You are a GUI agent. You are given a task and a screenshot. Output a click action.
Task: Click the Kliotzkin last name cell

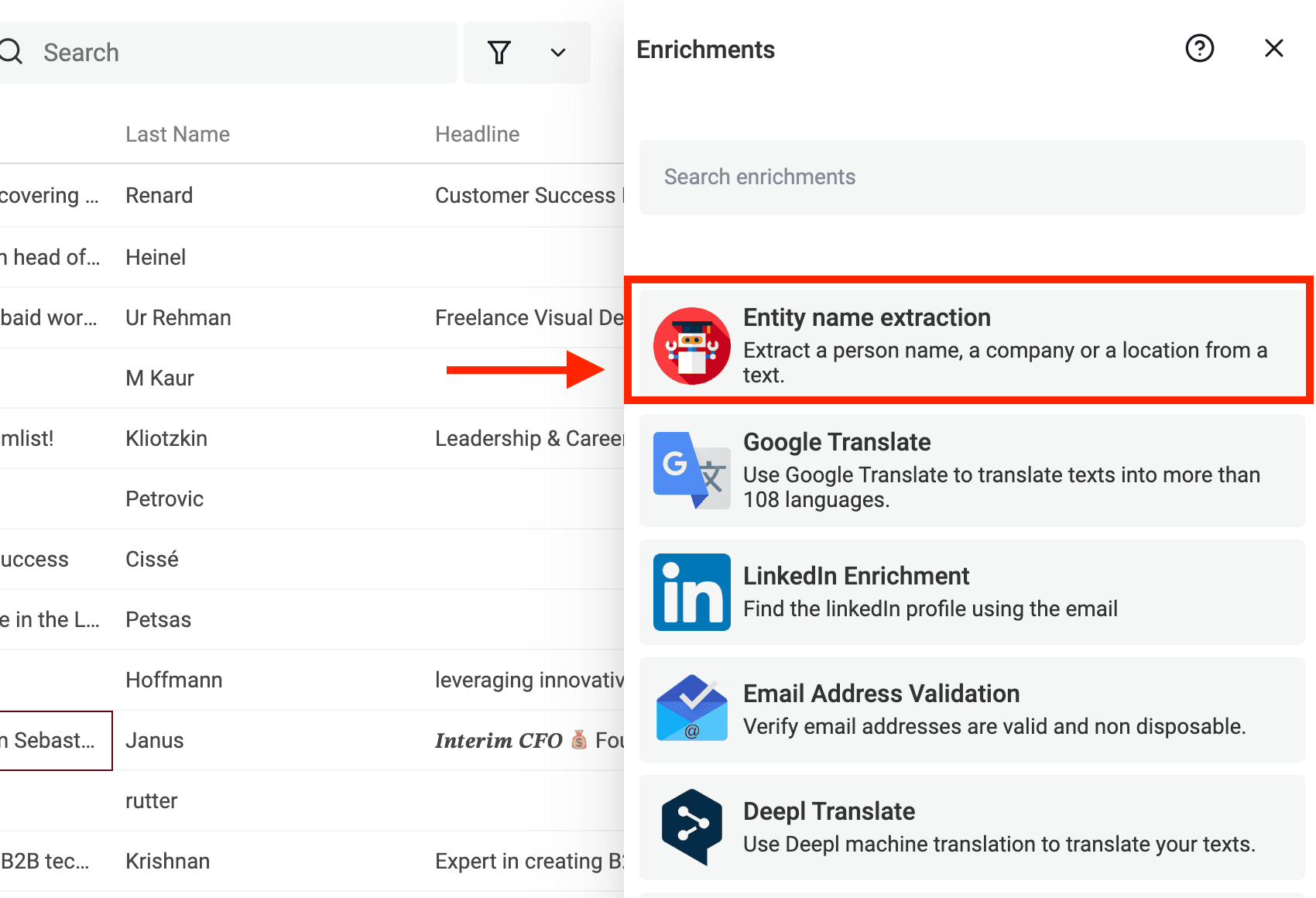pos(166,439)
